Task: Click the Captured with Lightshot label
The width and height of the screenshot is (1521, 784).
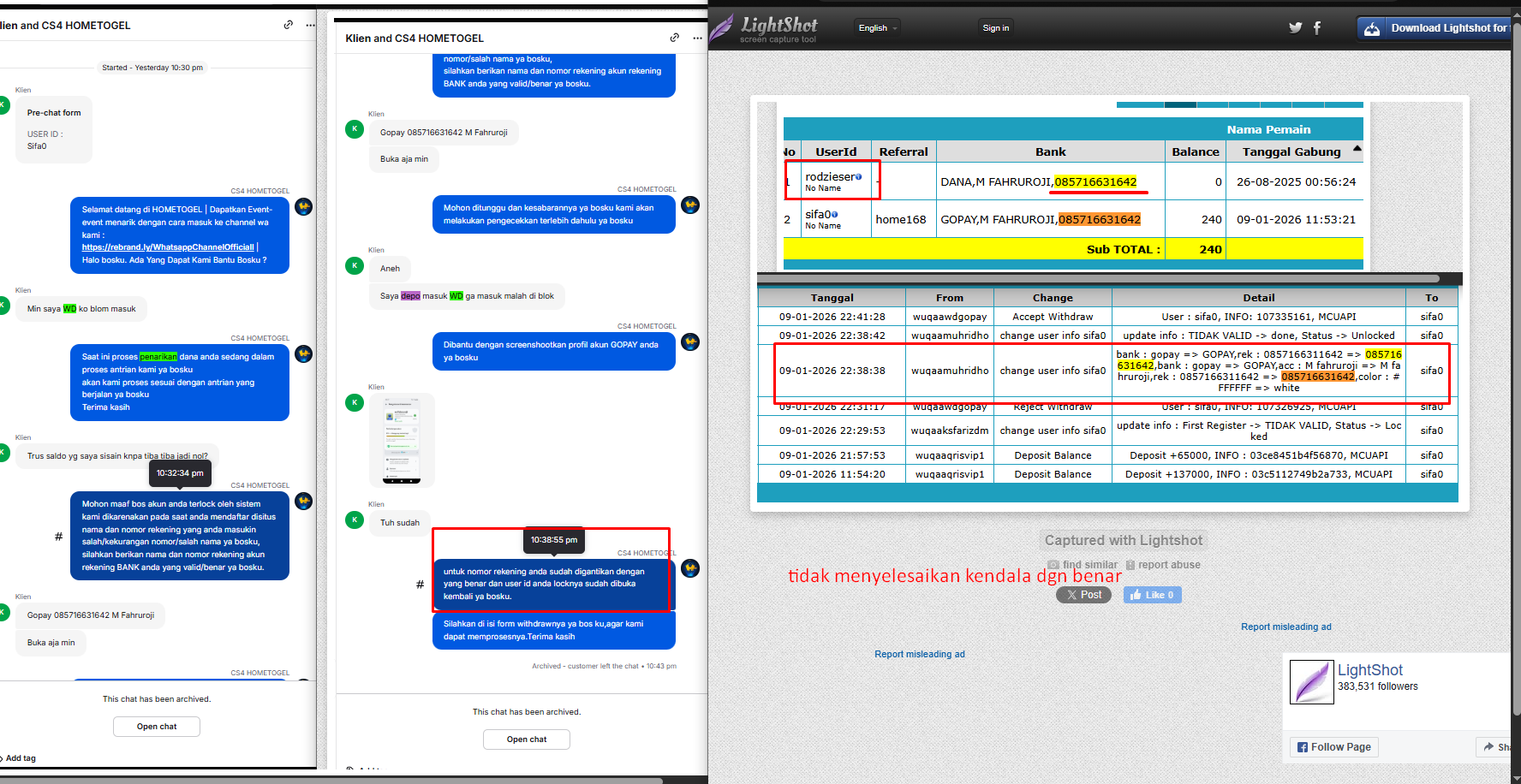Action: (x=1123, y=540)
